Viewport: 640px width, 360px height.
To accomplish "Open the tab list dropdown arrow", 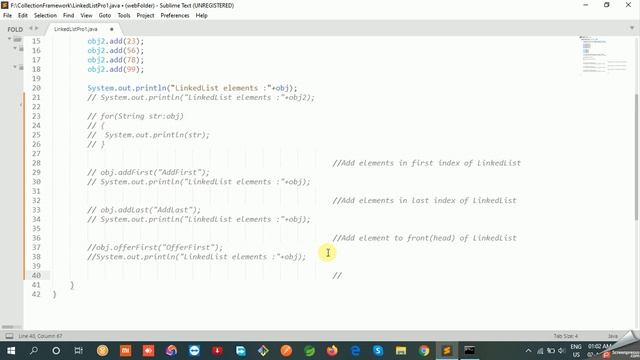I will click(x=632, y=28).
